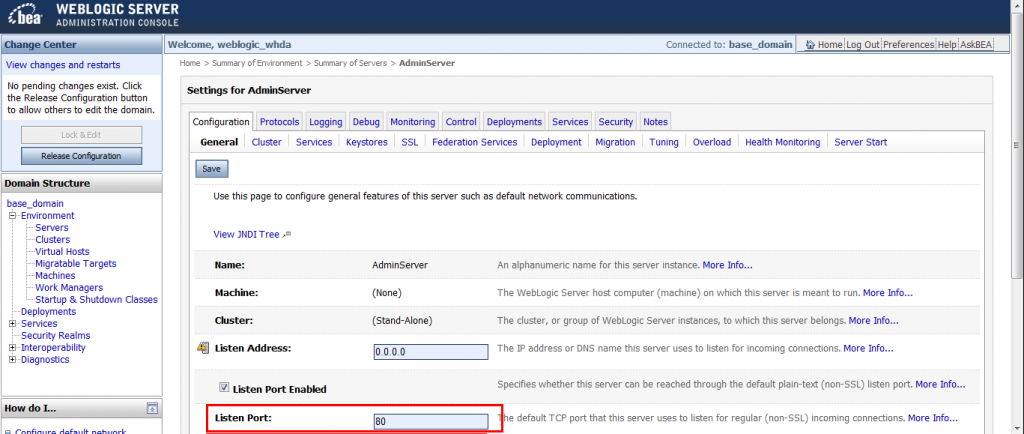Click the Save button
1024x434 pixels.
pyautogui.click(x=211, y=169)
